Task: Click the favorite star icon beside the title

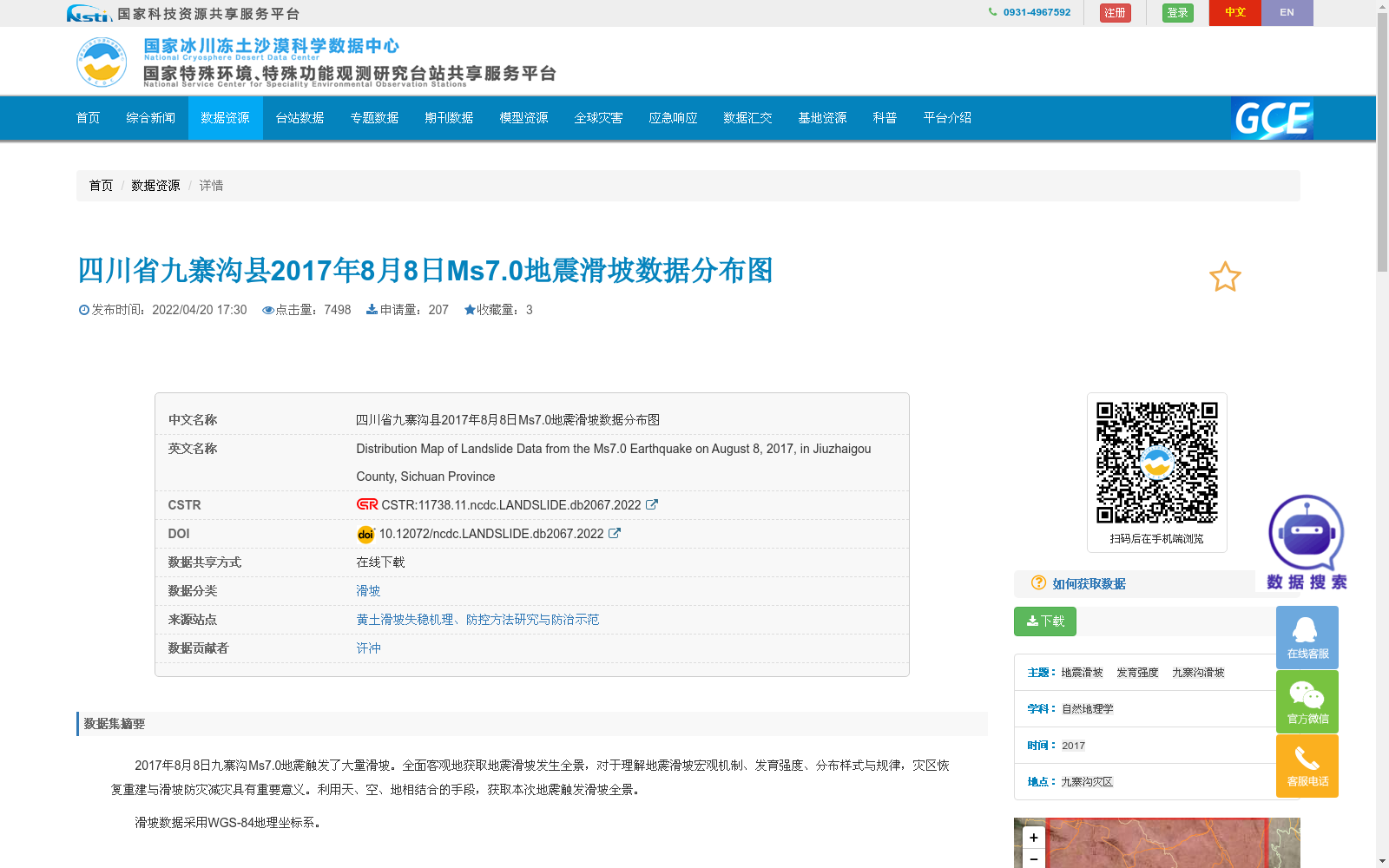Action: pos(1225,277)
